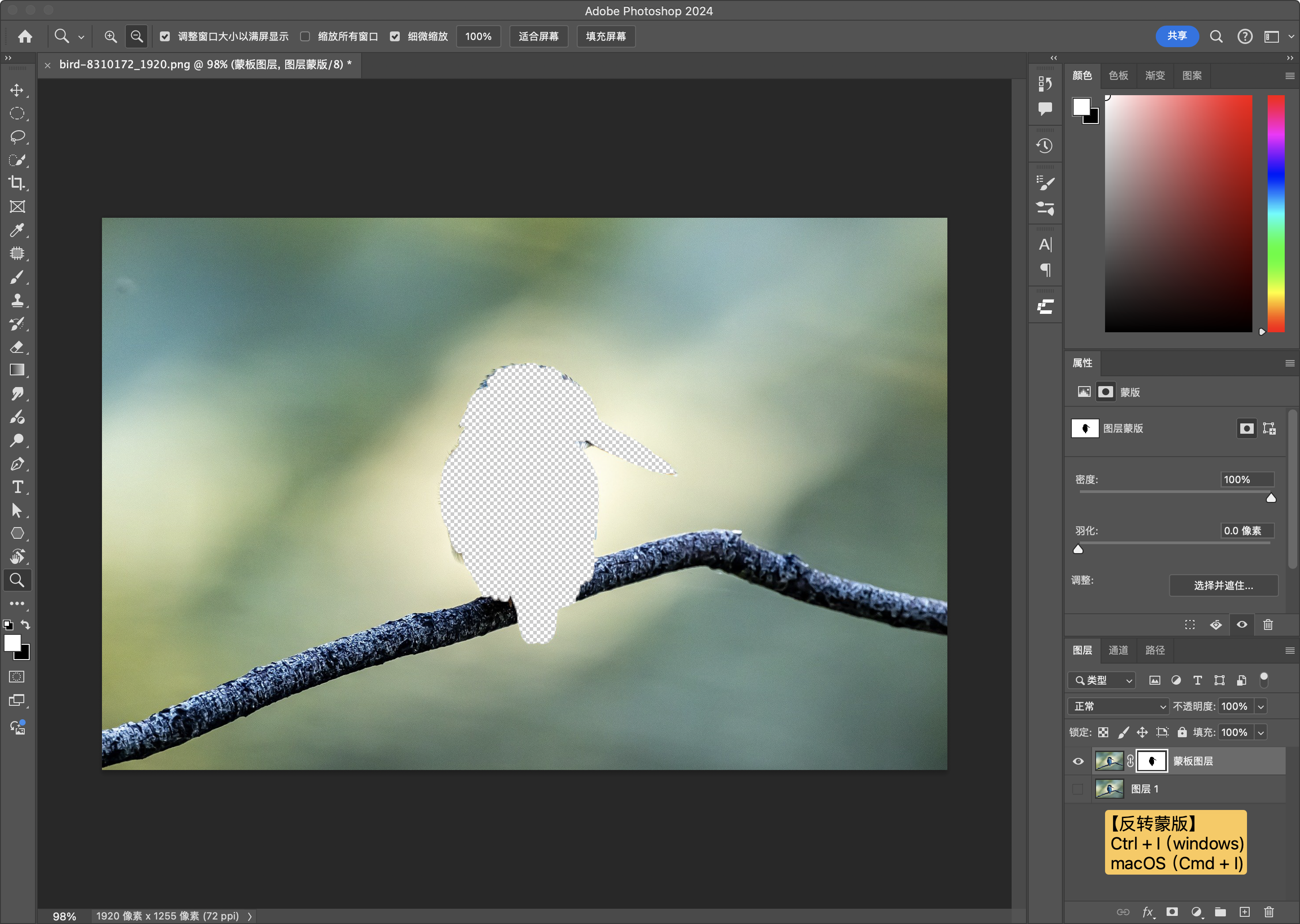1300x924 pixels.
Task: Switch to the 渐变 tab
Action: (1155, 76)
